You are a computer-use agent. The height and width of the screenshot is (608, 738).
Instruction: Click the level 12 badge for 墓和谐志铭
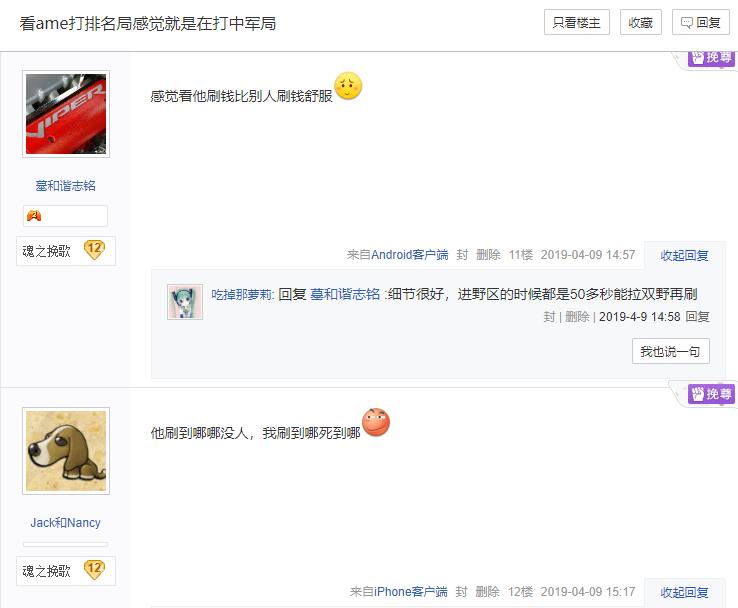(x=94, y=250)
